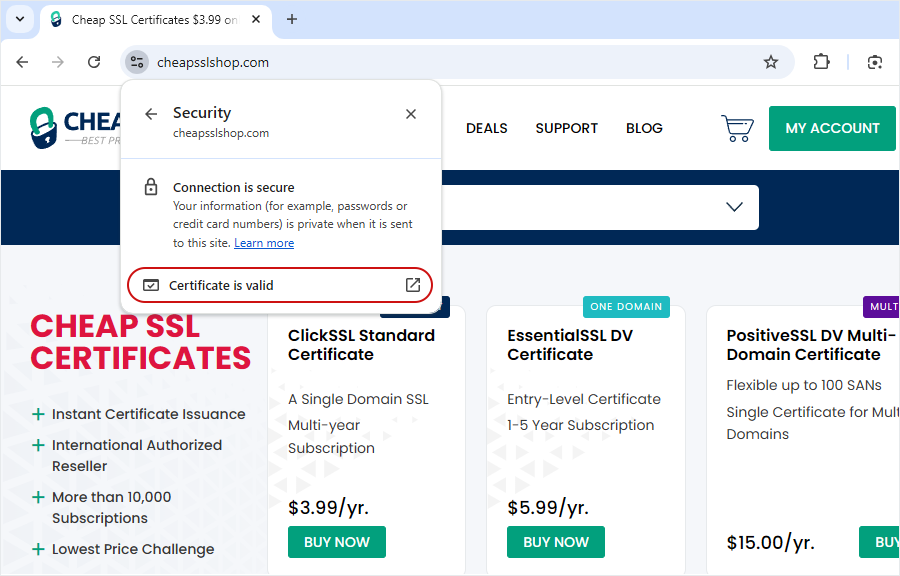The image size is (900, 576).
Task: Close the Security popup
Action: coord(411,114)
